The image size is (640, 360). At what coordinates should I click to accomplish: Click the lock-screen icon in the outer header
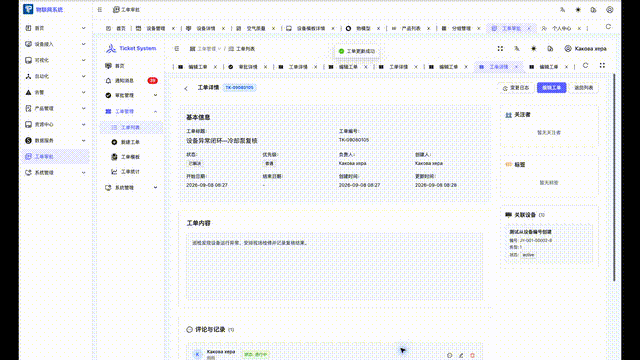coord(593,9)
